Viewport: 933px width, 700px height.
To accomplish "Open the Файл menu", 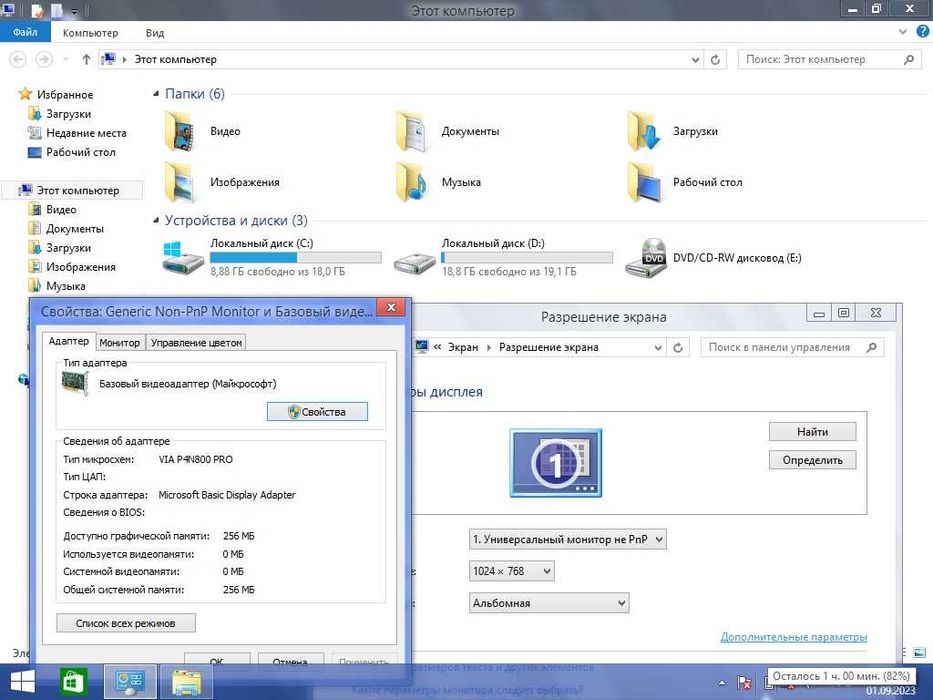I will point(25,32).
